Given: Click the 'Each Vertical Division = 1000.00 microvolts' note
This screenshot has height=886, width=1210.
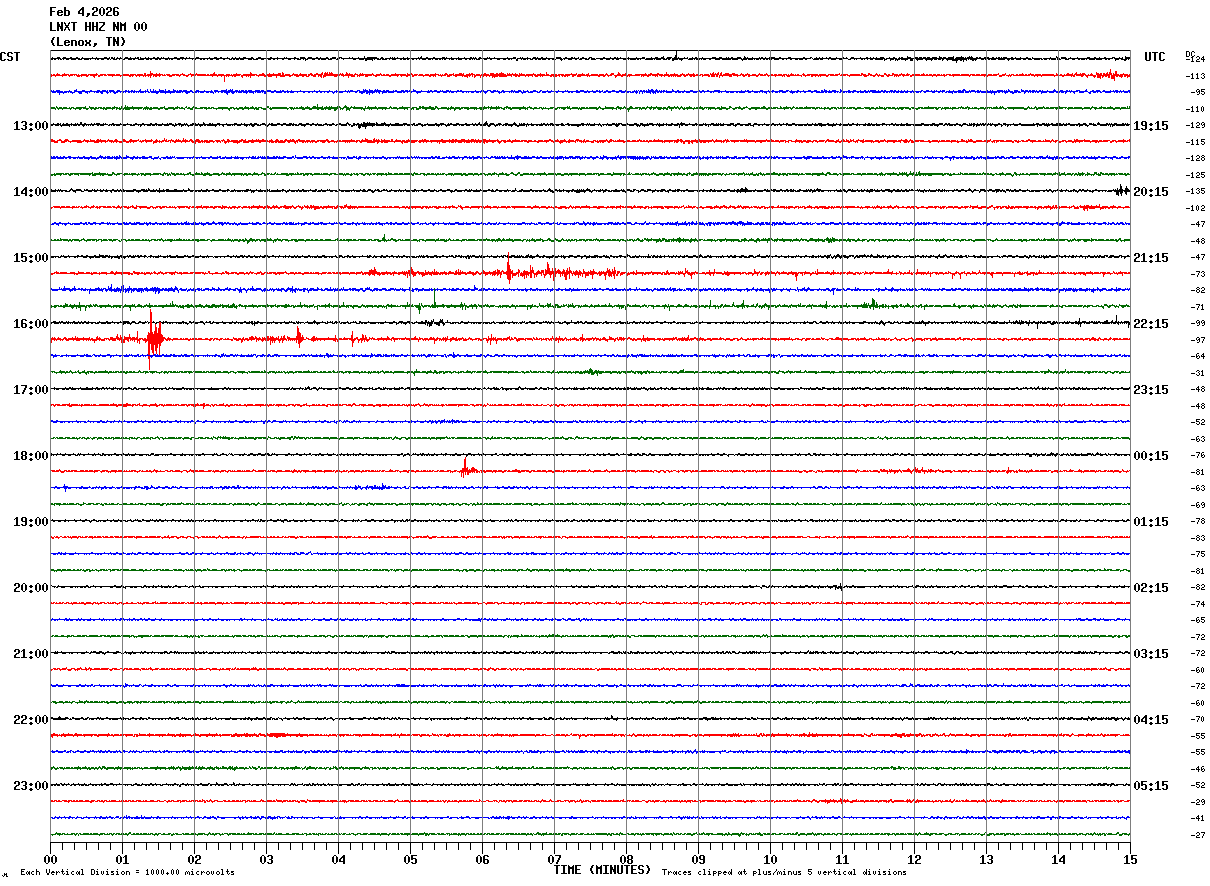Looking at the screenshot, I should (x=127, y=873).
